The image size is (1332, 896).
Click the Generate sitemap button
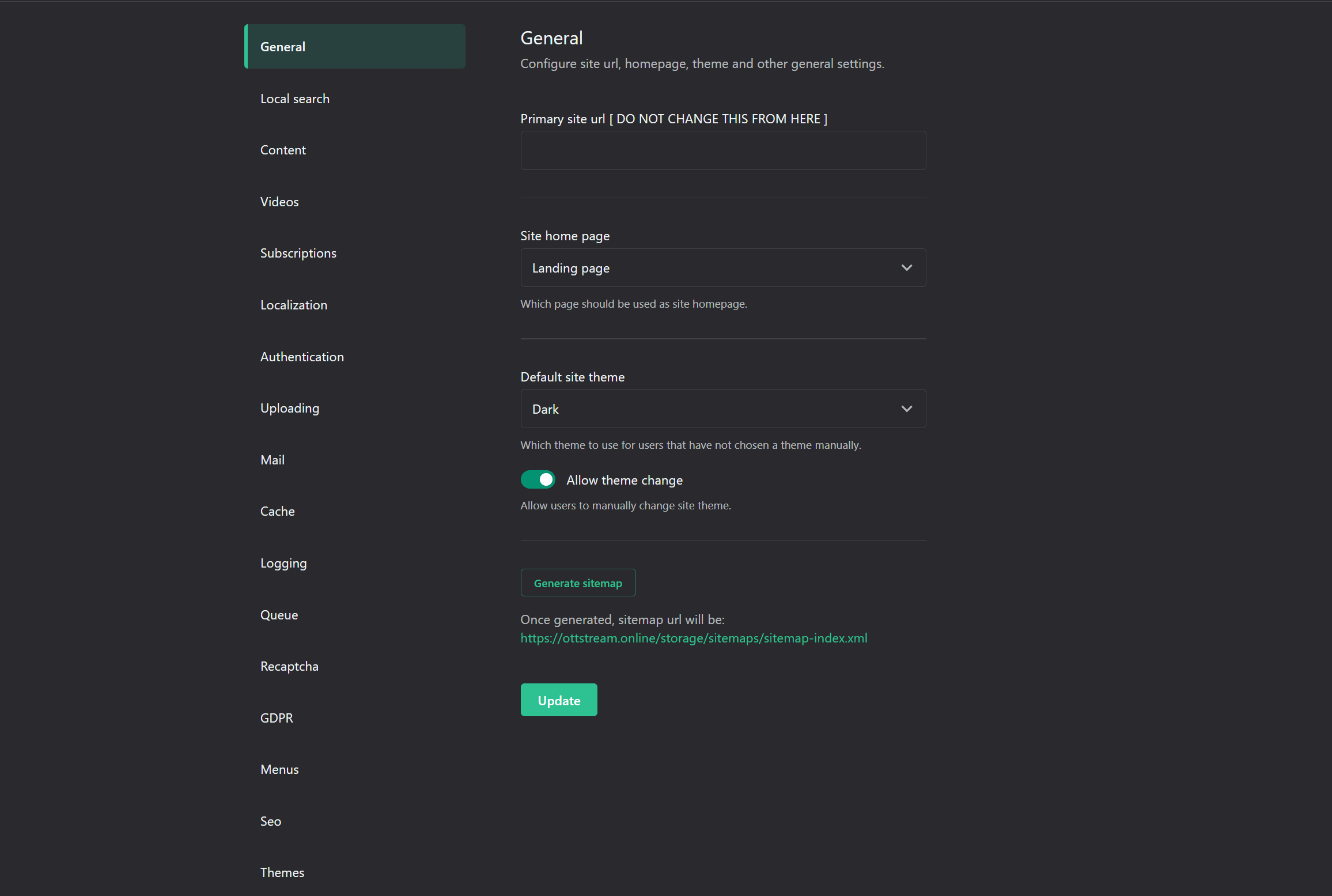578,583
